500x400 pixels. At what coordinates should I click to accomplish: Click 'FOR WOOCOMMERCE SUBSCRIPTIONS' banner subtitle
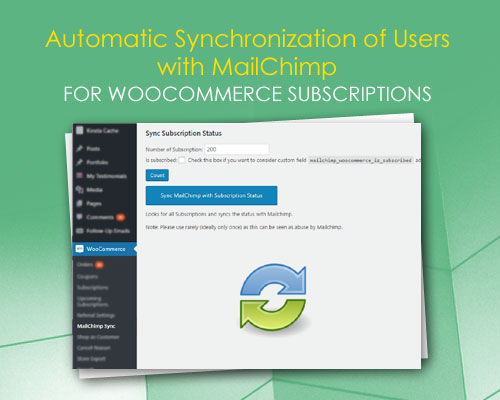pyautogui.click(x=247, y=94)
